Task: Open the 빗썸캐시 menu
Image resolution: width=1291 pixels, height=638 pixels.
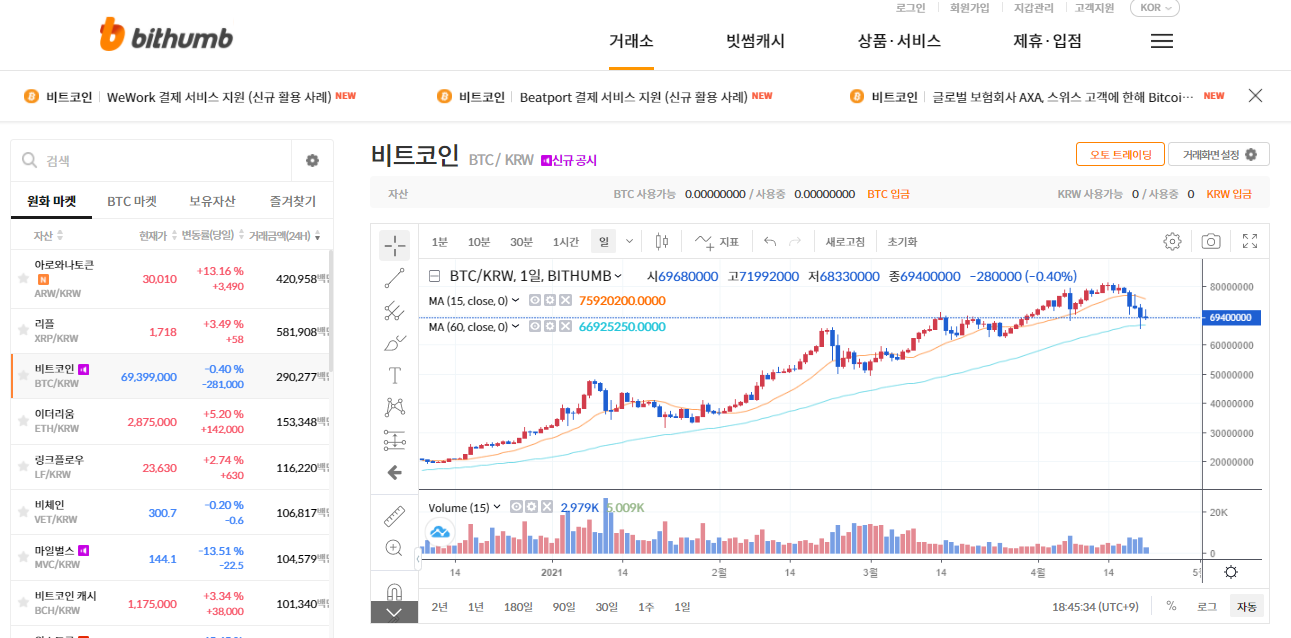Action: [755, 41]
